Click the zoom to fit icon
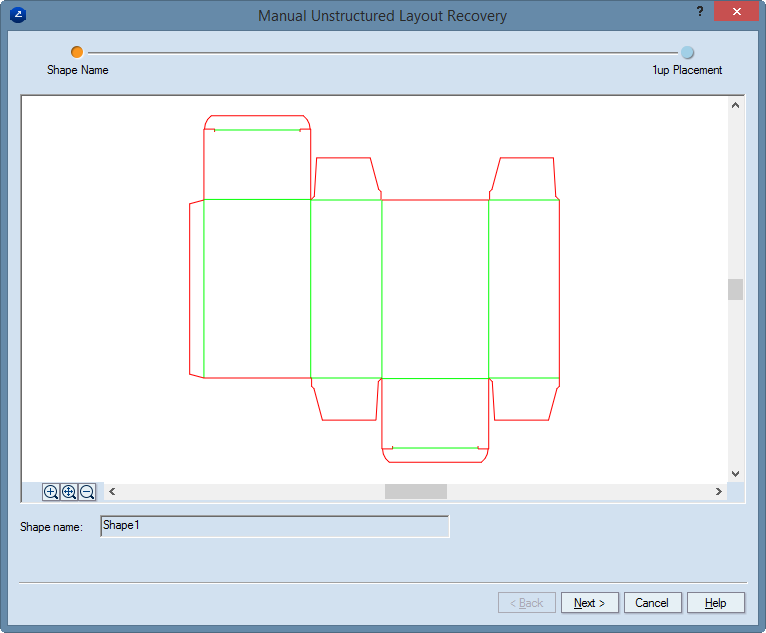 pyautogui.click(x=69, y=492)
